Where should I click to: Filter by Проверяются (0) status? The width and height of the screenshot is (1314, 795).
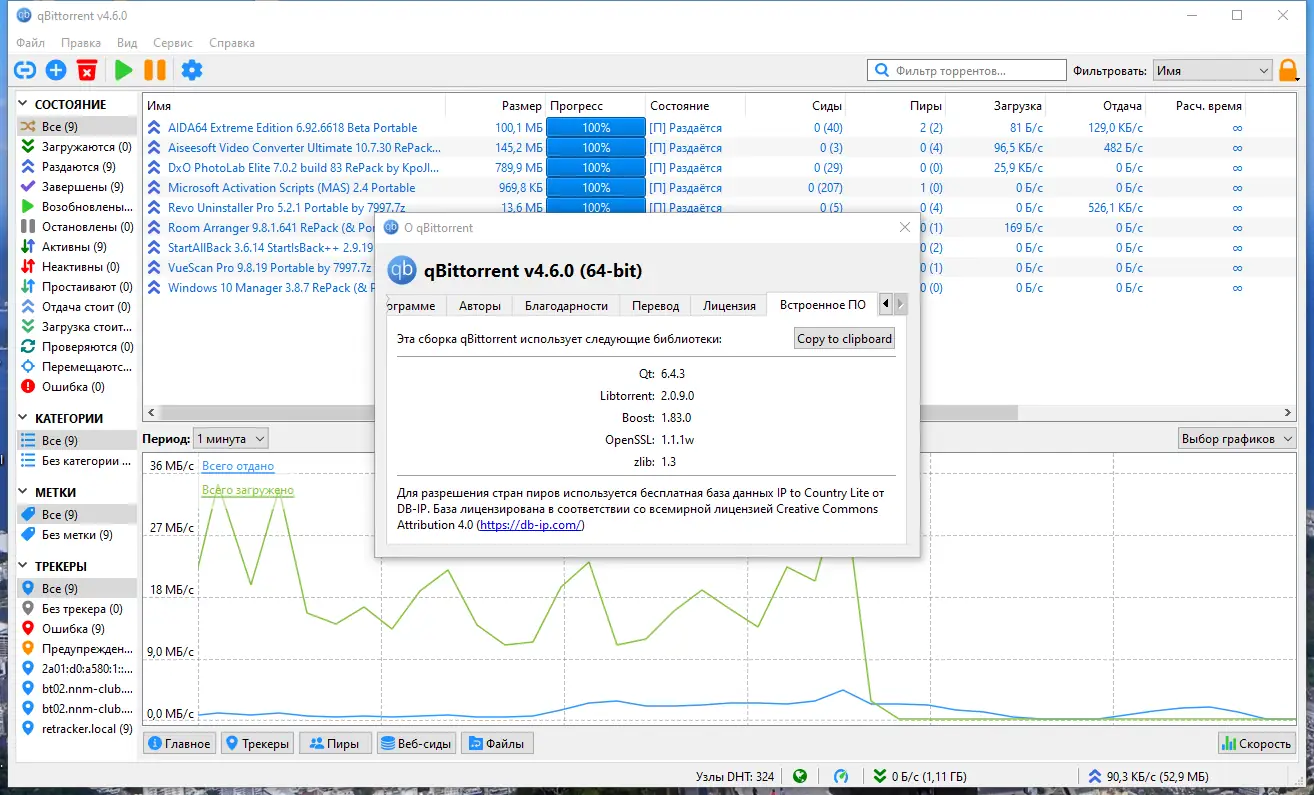[77, 347]
